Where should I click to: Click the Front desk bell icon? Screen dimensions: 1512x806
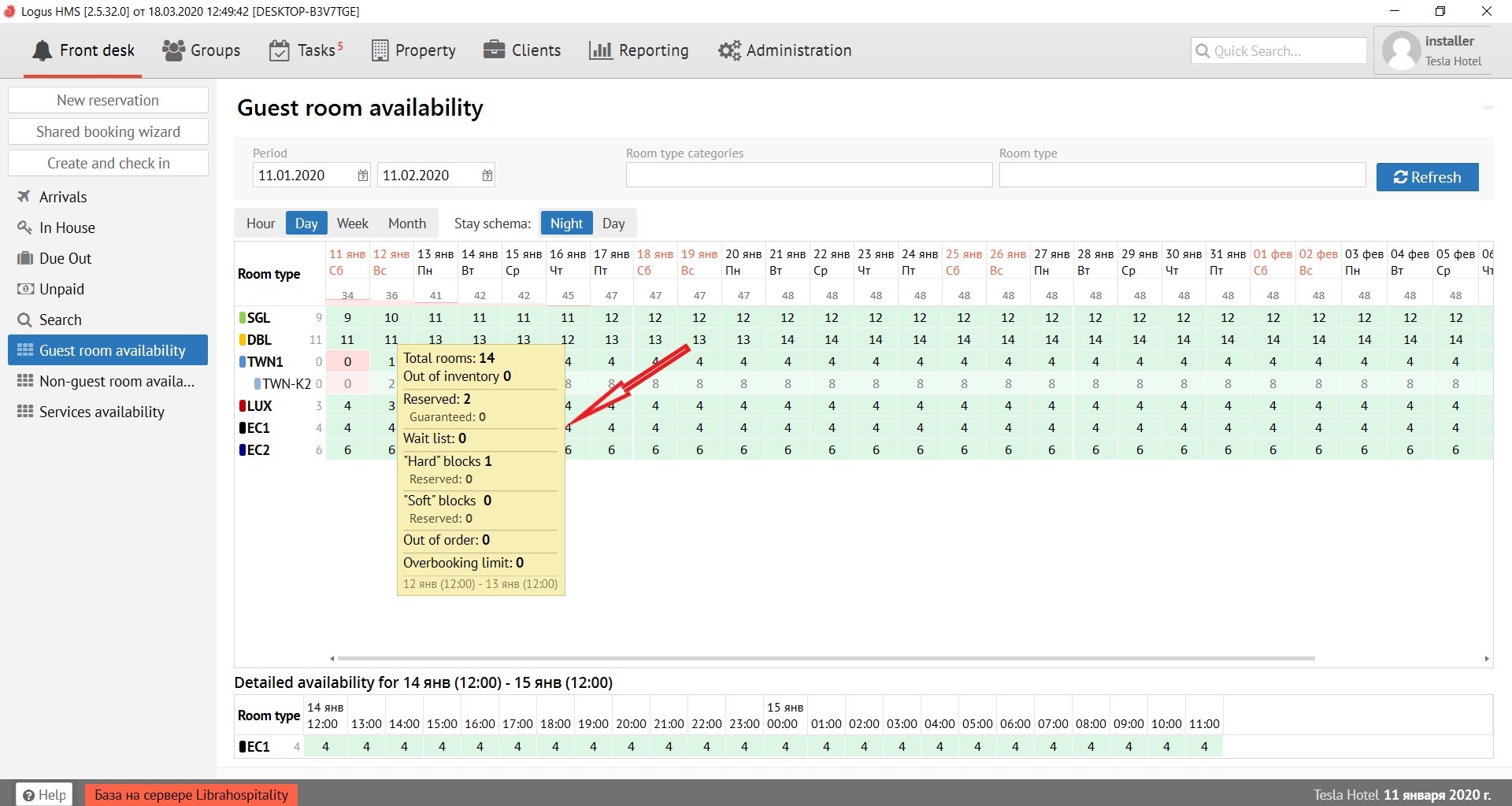42,50
